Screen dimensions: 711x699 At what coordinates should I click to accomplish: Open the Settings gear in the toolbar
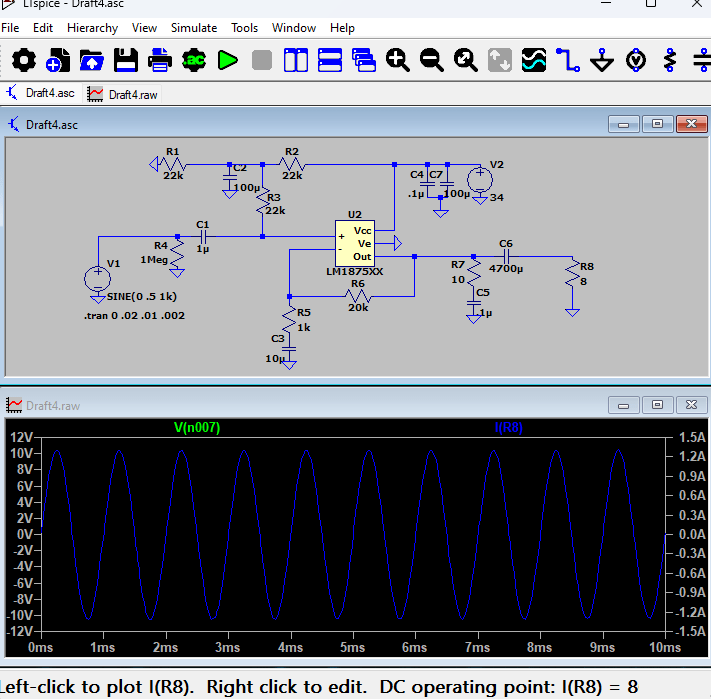pos(24,60)
